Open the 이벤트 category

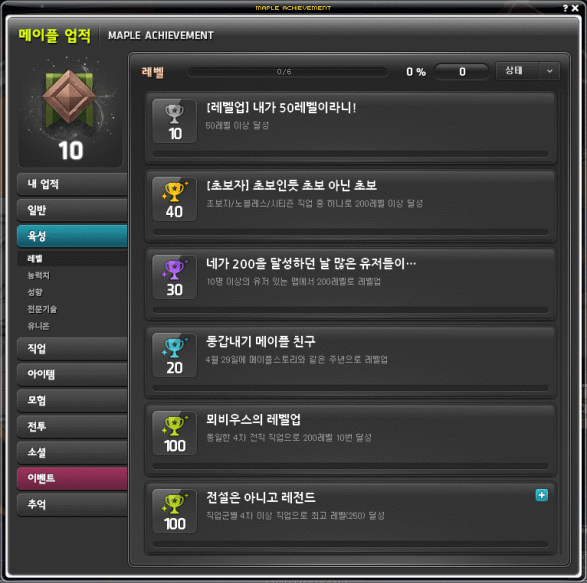pyautogui.click(x=72, y=478)
